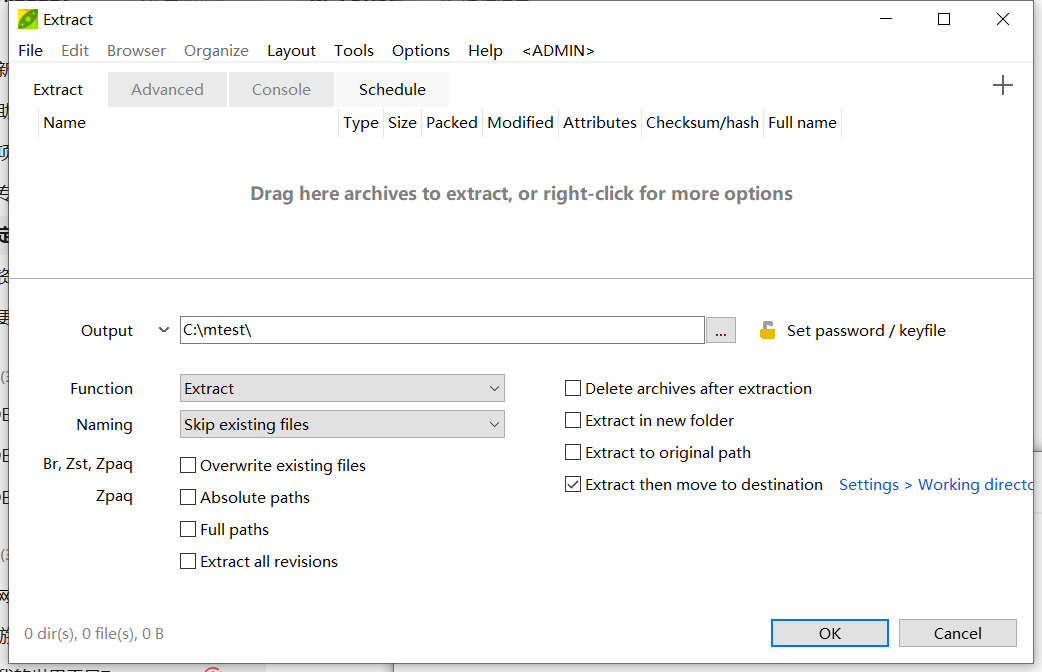Open the Options menu
Image resolution: width=1042 pixels, height=672 pixels.
[x=421, y=51]
